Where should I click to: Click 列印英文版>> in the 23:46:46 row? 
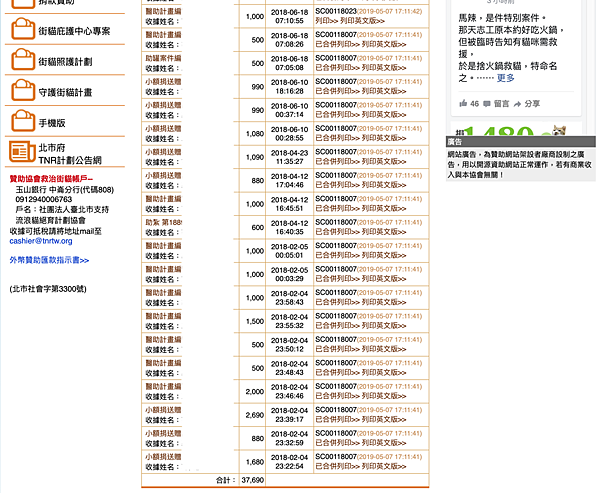pos(384,395)
